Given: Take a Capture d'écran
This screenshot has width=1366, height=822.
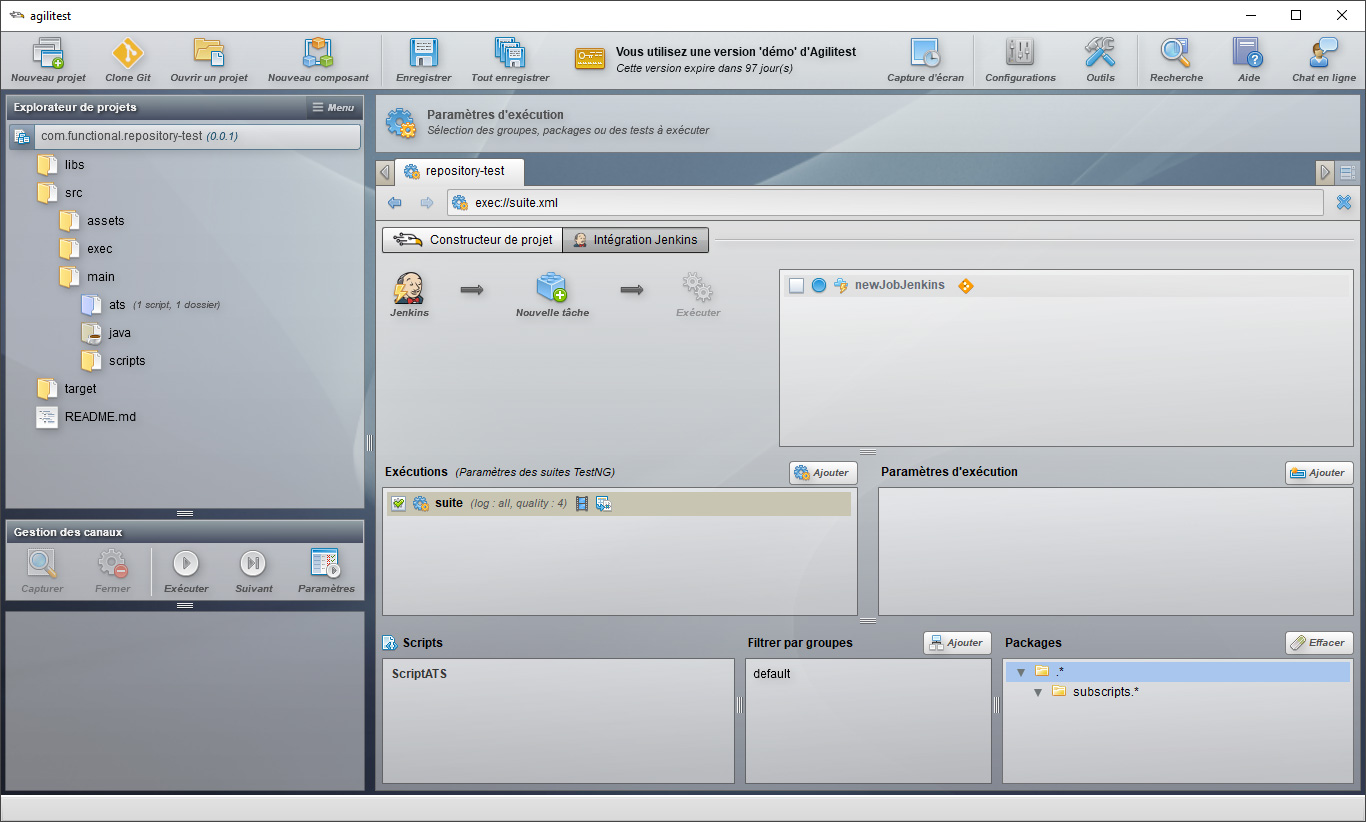Looking at the screenshot, I should tap(925, 60).
